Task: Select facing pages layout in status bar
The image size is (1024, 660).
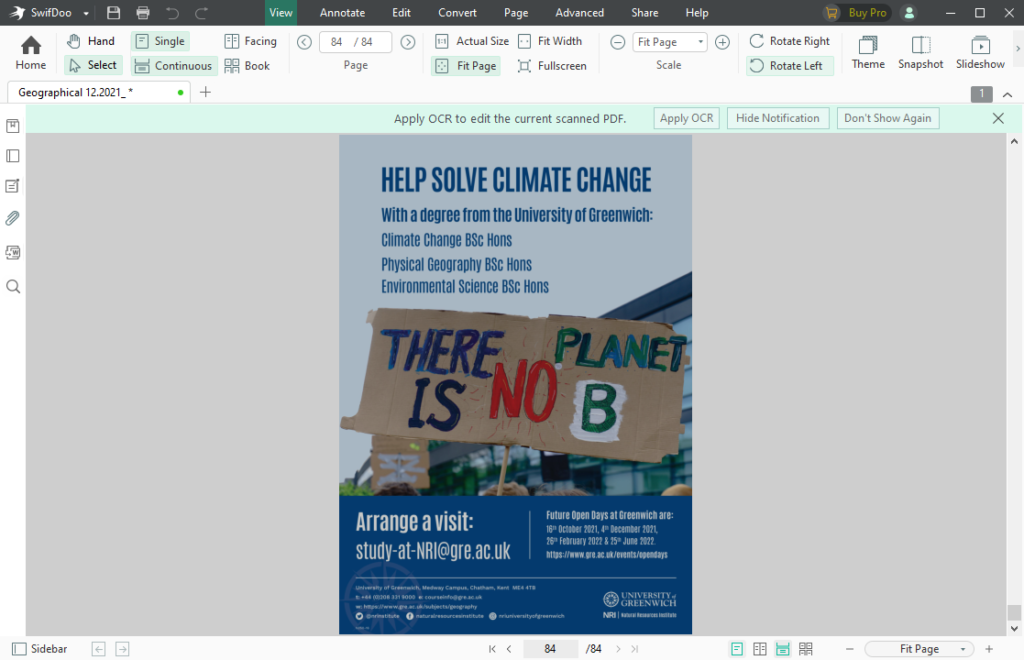Action: [x=760, y=649]
